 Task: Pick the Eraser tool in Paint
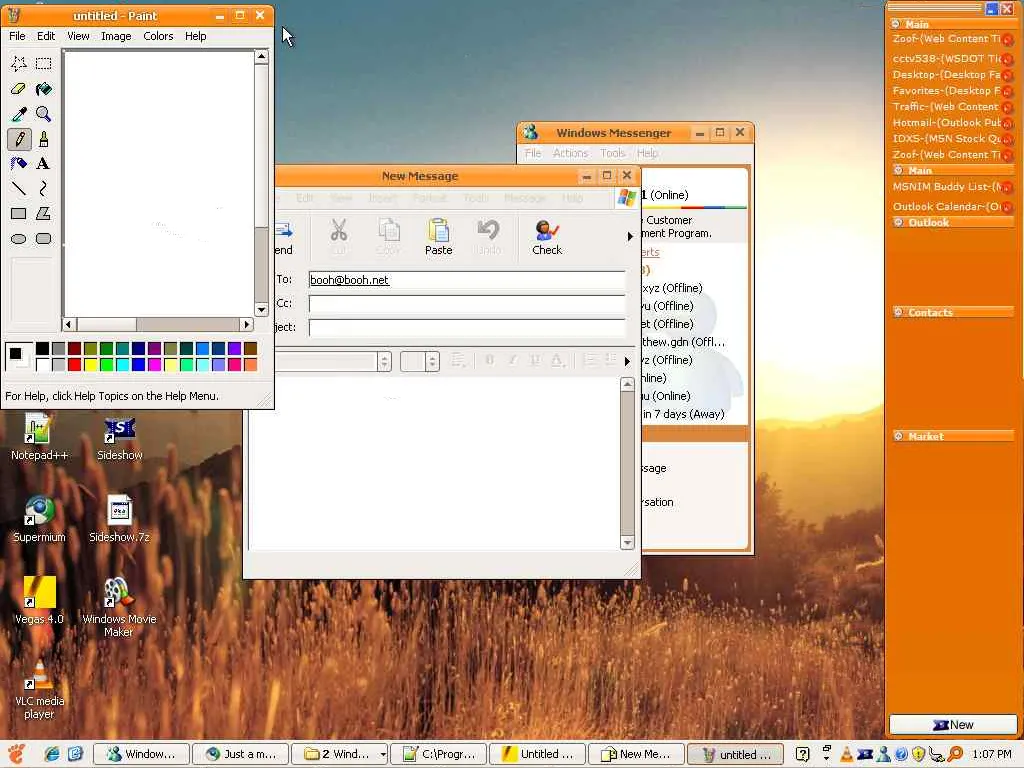click(x=19, y=89)
